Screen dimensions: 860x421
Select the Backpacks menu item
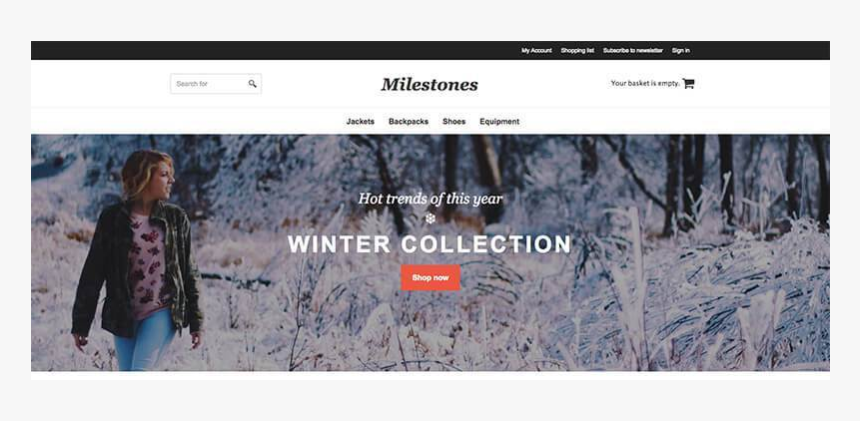point(409,122)
